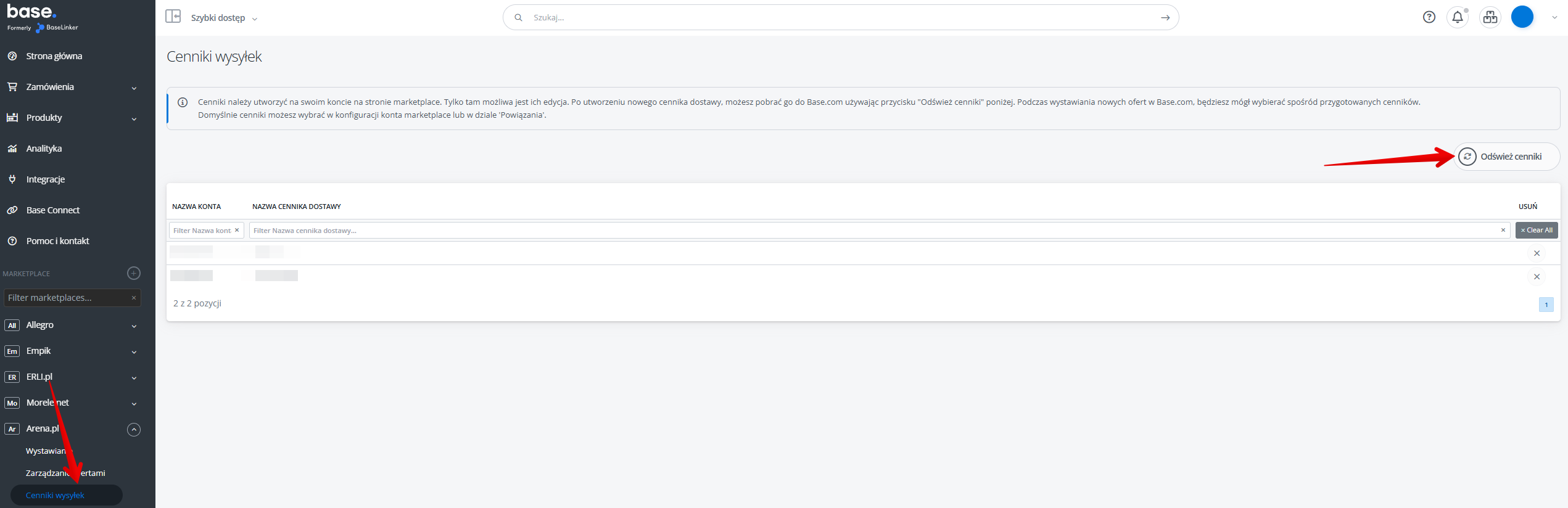Delete the second shipping price list row
1568x508 pixels.
[1537, 277]
